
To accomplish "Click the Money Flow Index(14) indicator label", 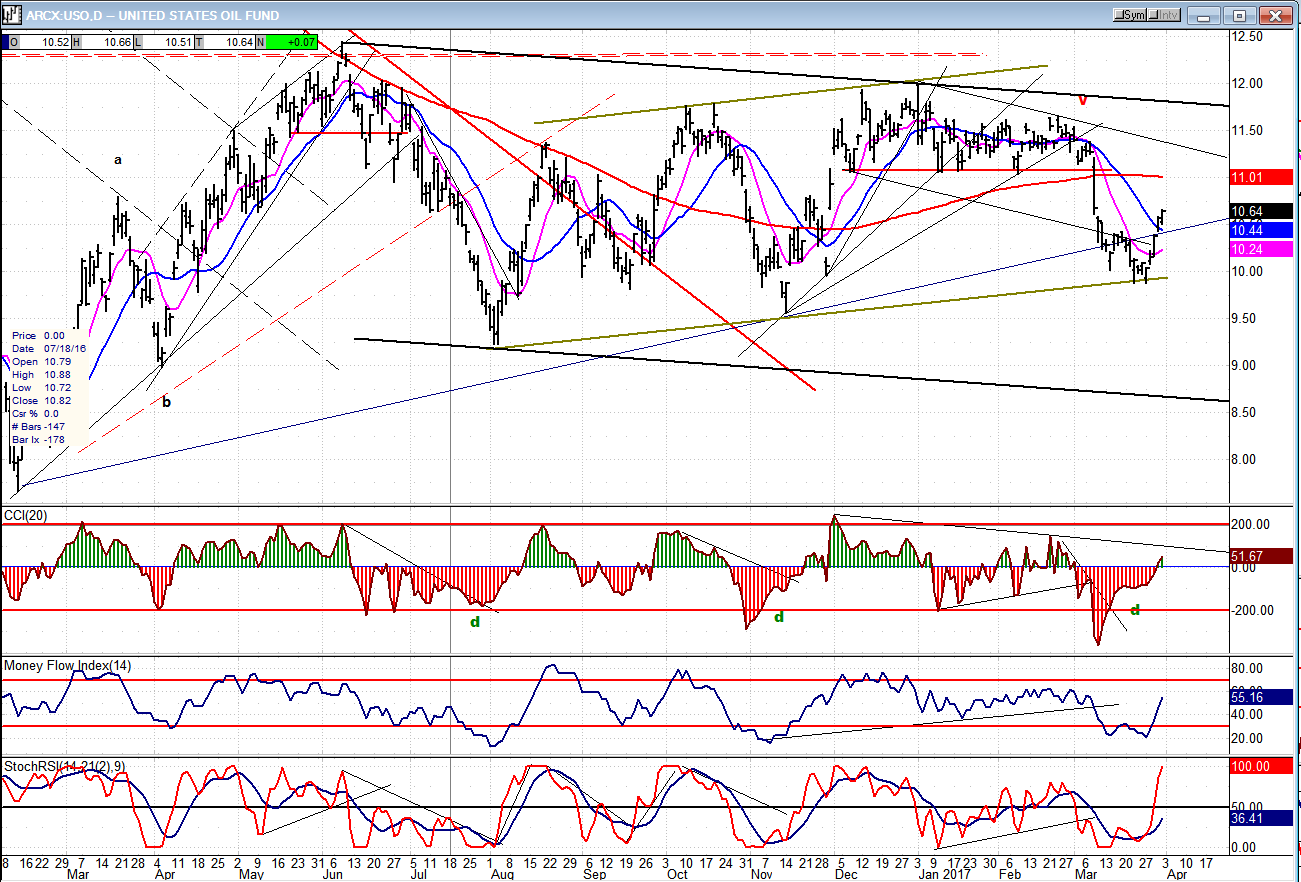I will (x=68, y=665).
